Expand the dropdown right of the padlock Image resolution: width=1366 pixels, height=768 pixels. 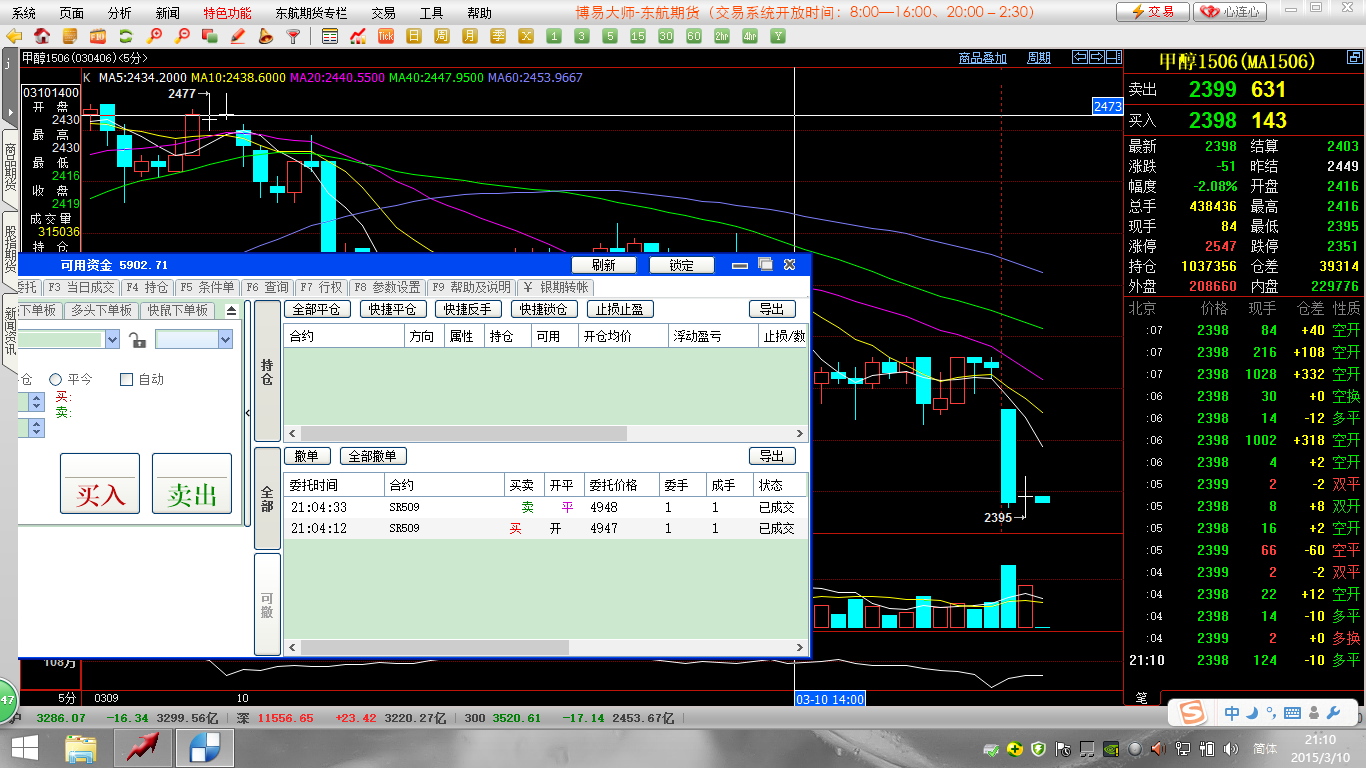point(224,340)
